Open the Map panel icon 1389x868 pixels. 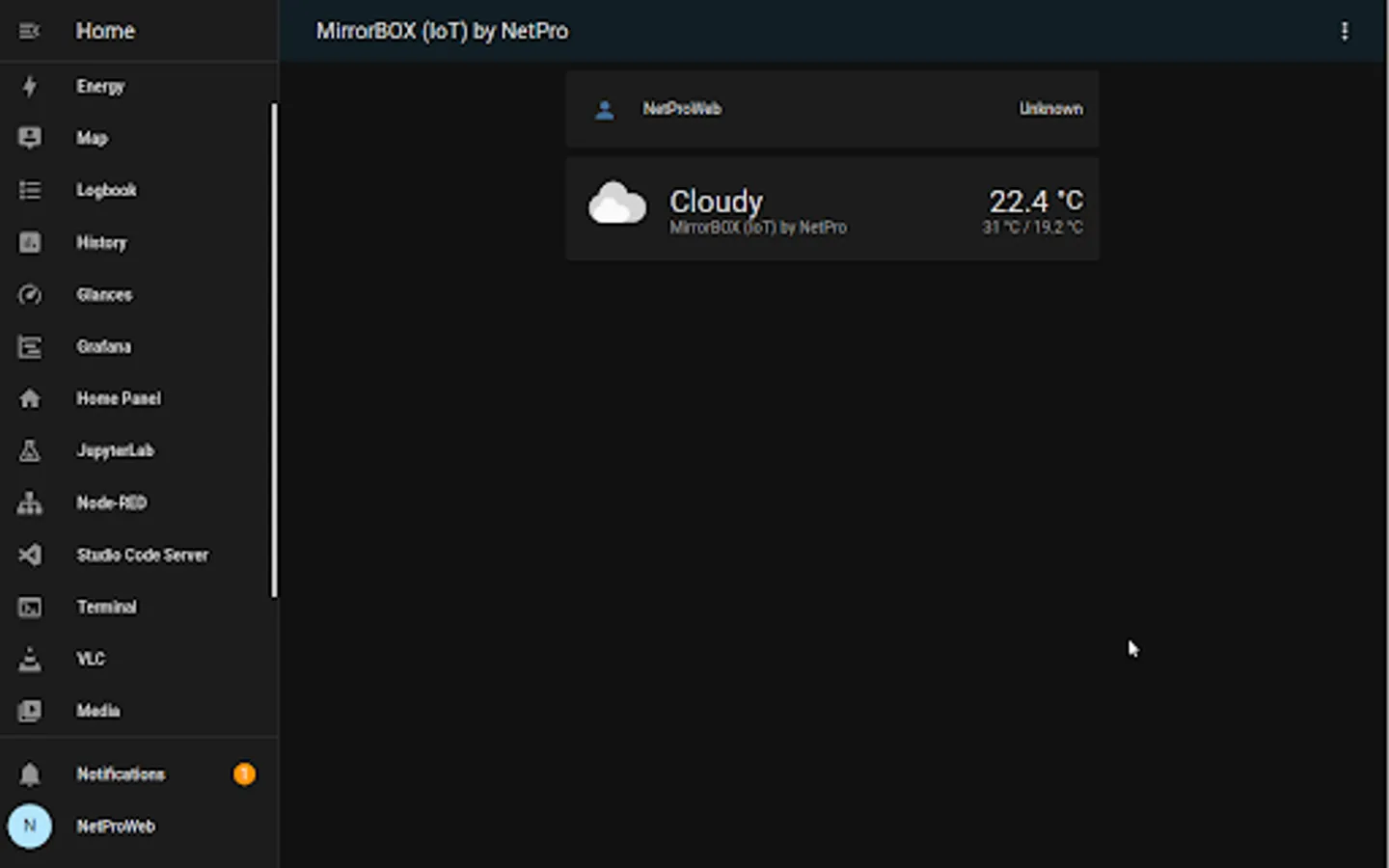click(x=30, y=138)
